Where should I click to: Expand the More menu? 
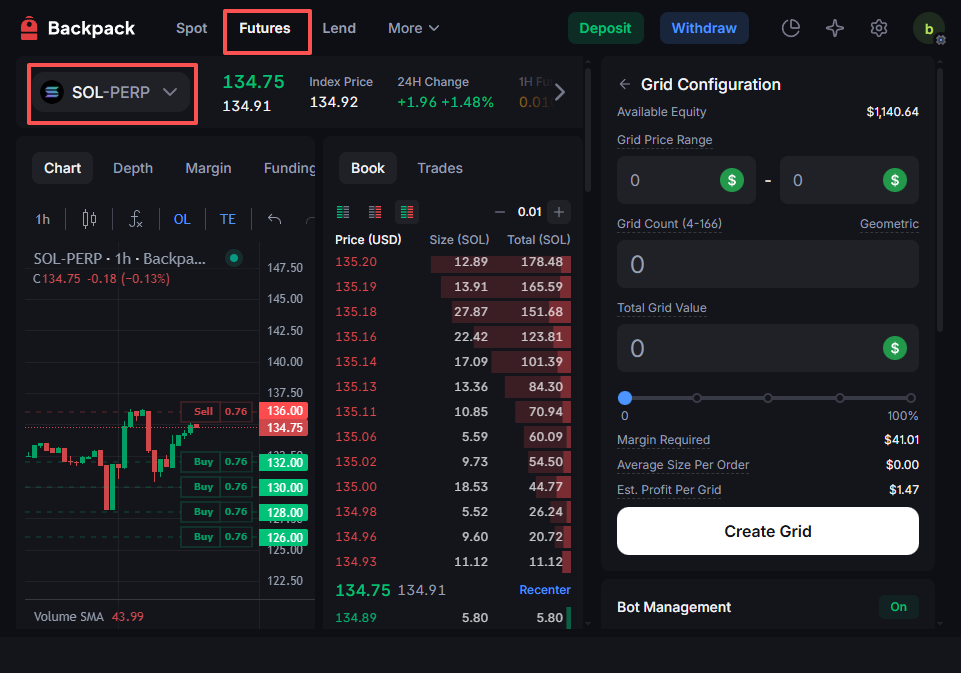pyautogui.click(x=414, y=28)
